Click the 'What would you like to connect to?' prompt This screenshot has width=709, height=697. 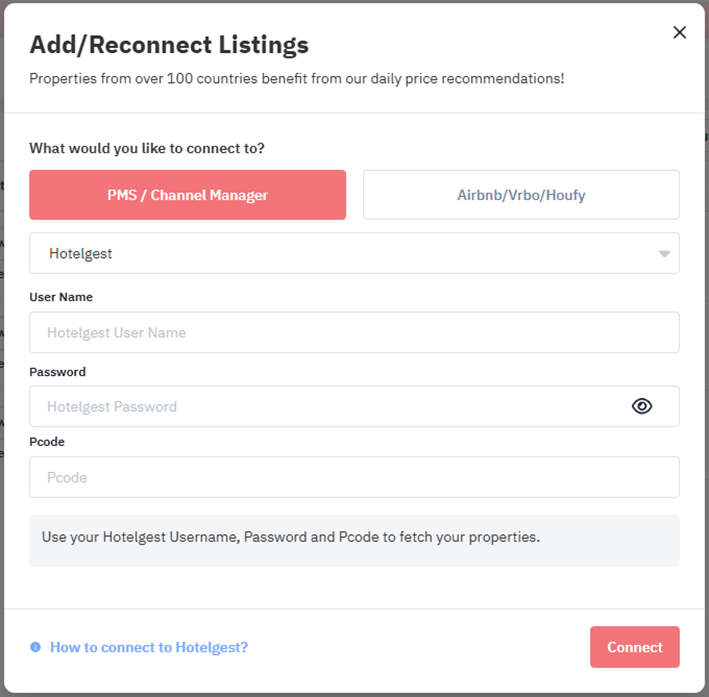[x=147, y=148]
